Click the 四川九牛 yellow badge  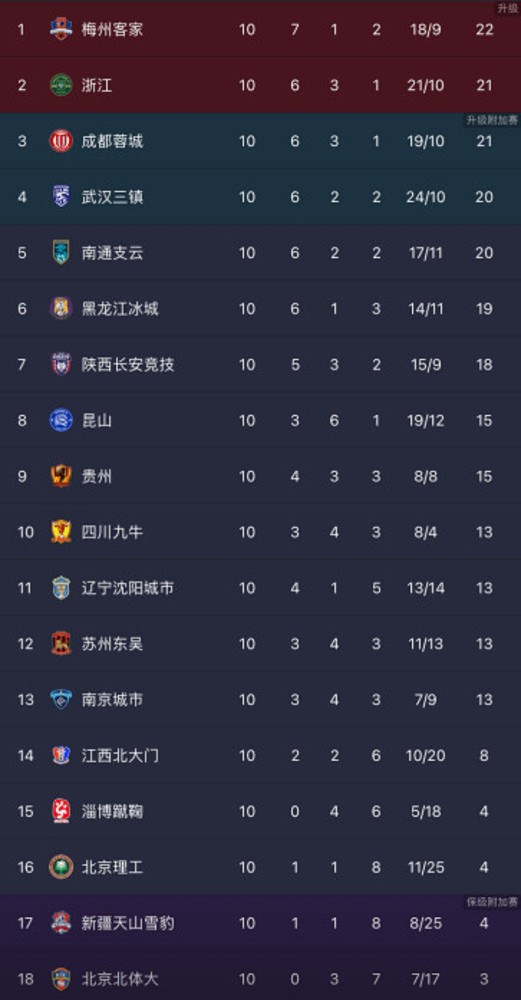(61, 532)
